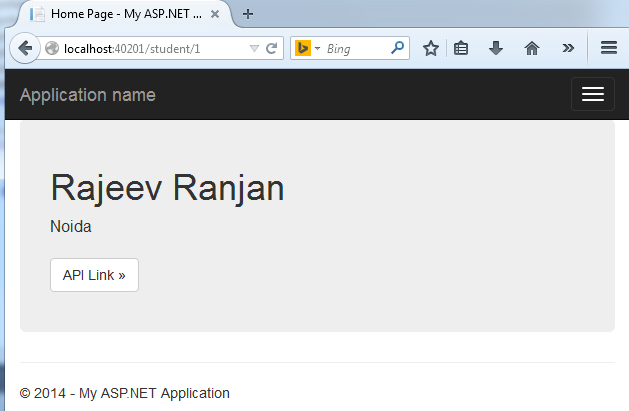This screenshot has height=411, width=629.
Task: Open the Bing search engine selector
Action: click(308, 49)
